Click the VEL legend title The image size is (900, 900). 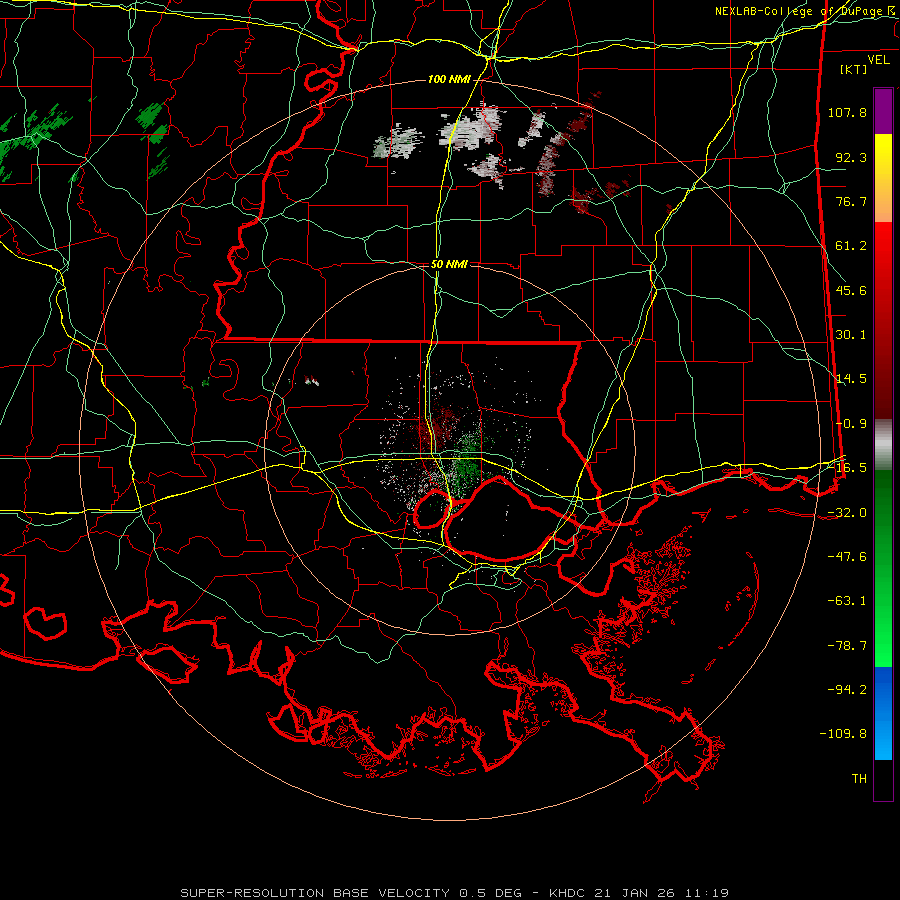pyautogui.click(x=878, y=59)
